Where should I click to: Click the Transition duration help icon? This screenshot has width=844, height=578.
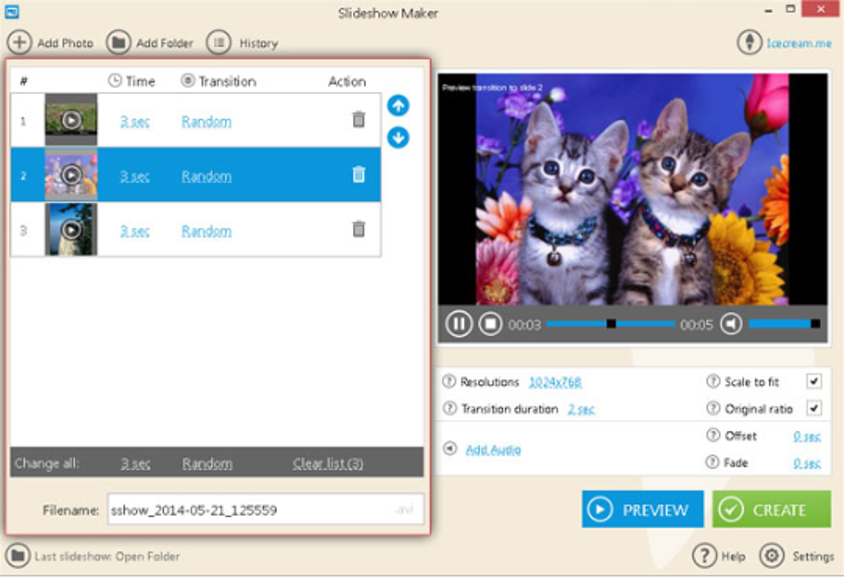(x=449, y=408)
